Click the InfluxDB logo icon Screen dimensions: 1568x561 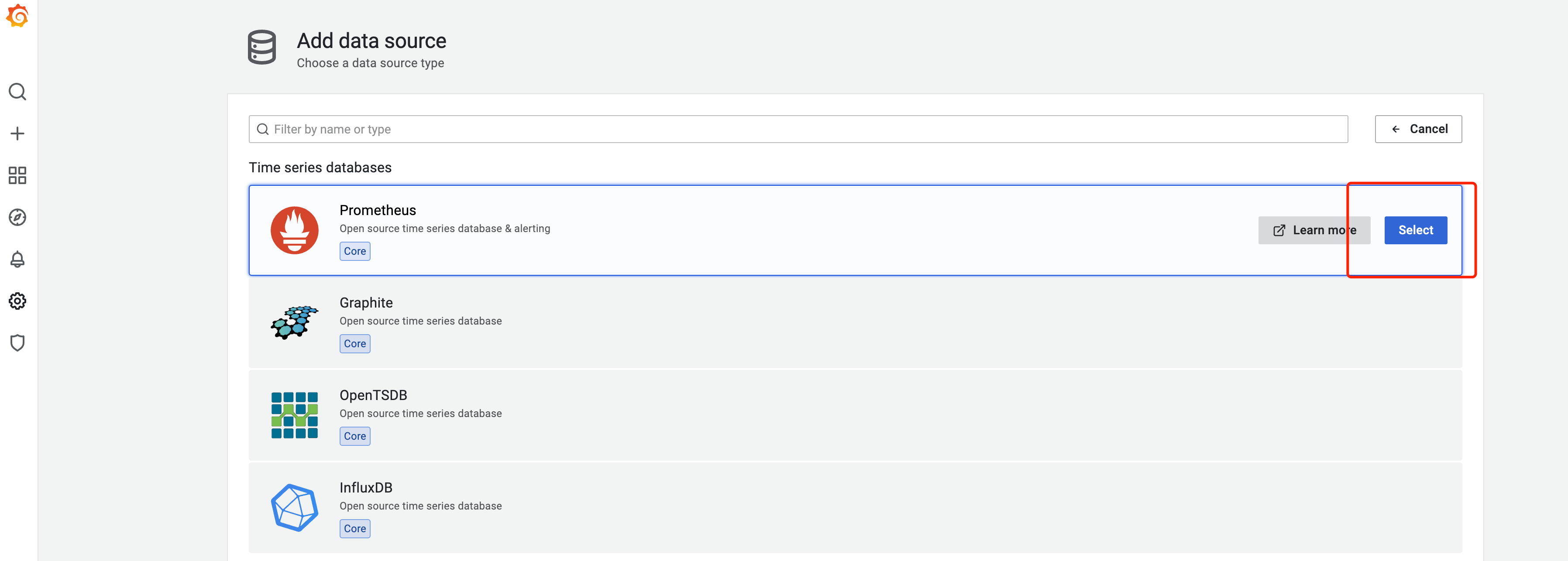click(295, 507)
